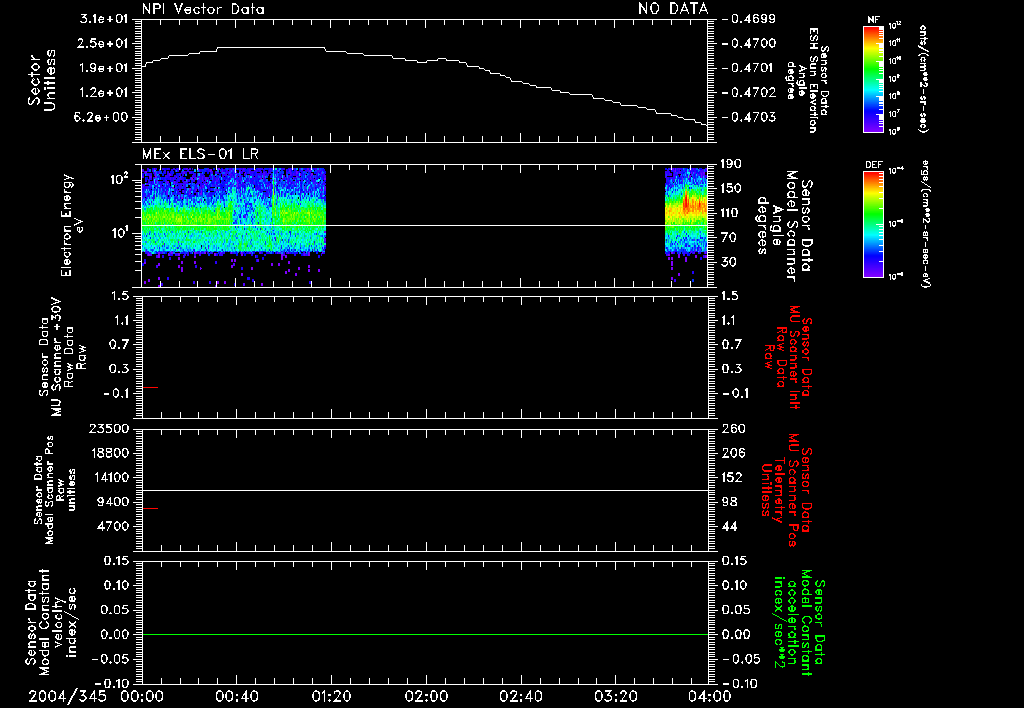Image resolution: width=1024 pixels, height=708 pixels.
Task: Click the "190" scanner angle tick
Action: click(731, 164)
